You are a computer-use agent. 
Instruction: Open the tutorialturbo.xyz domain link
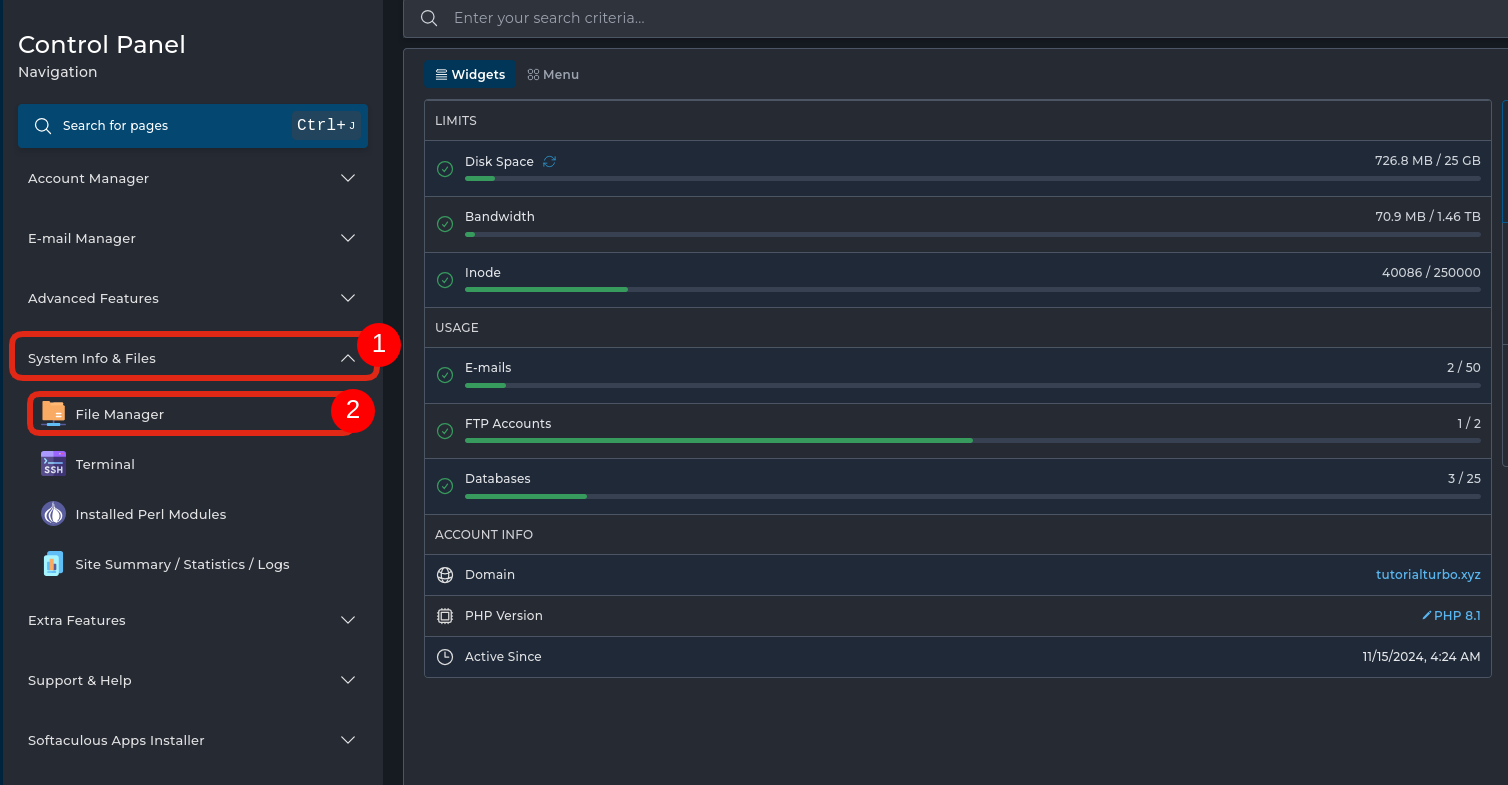[x=1428, y=575]
